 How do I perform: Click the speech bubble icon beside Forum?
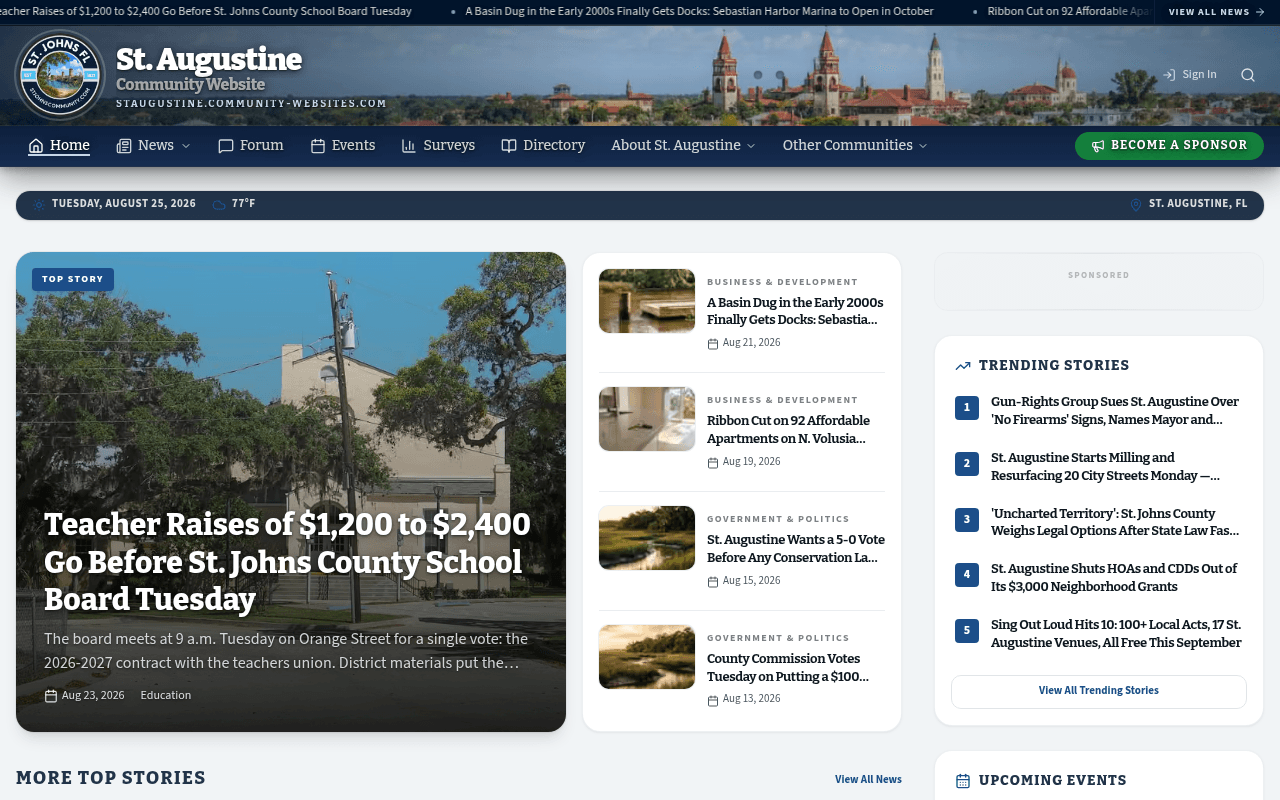(x=226, y=146)
